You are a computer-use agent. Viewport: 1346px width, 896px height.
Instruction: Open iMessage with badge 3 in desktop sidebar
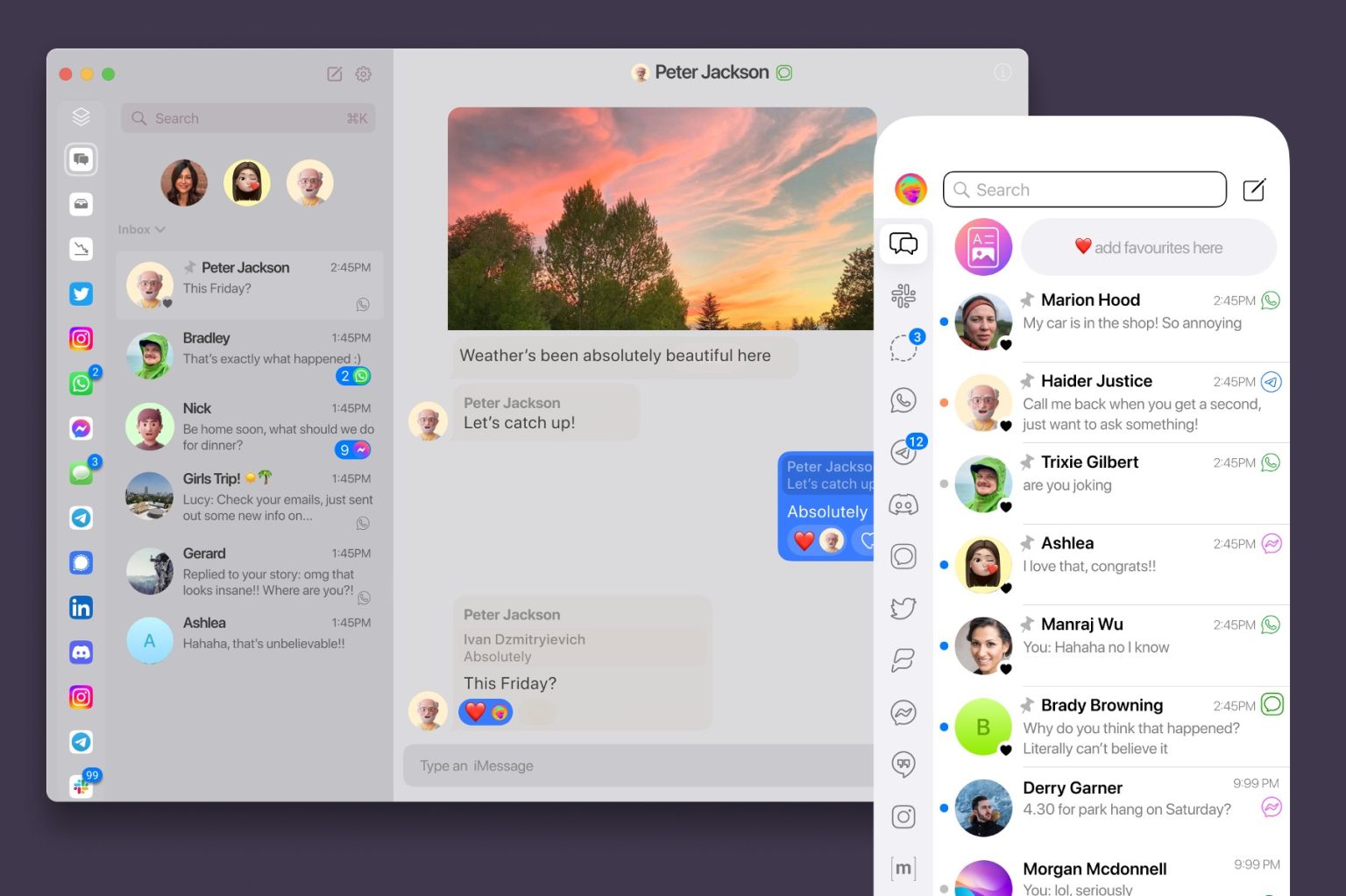pos(81,473)
